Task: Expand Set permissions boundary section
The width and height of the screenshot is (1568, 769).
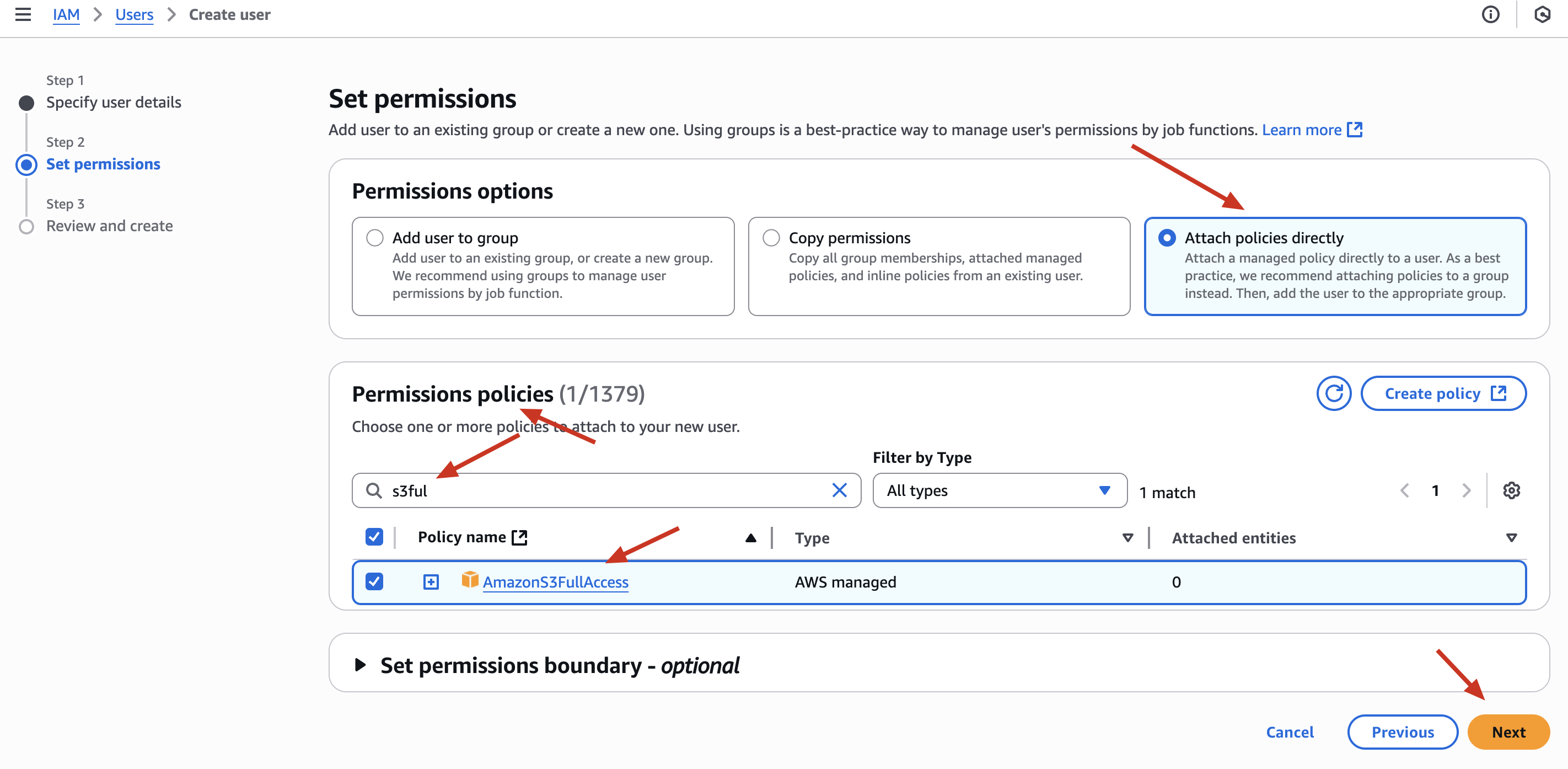Action: pyautogui.click(x=361, y=664)
